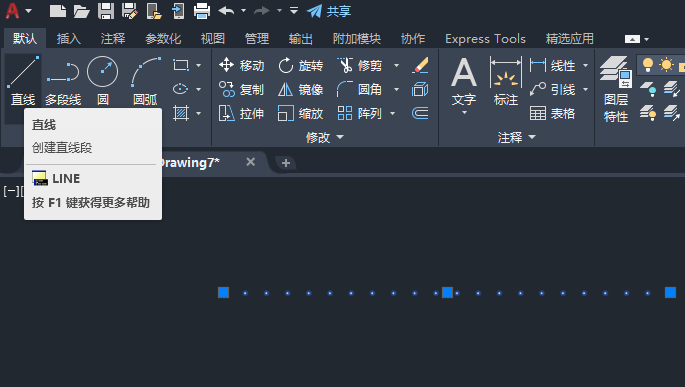Open the 管理 ribbon tab
Image resolution: width=685 pixels, height=387 pixels.
click(257, 38)
